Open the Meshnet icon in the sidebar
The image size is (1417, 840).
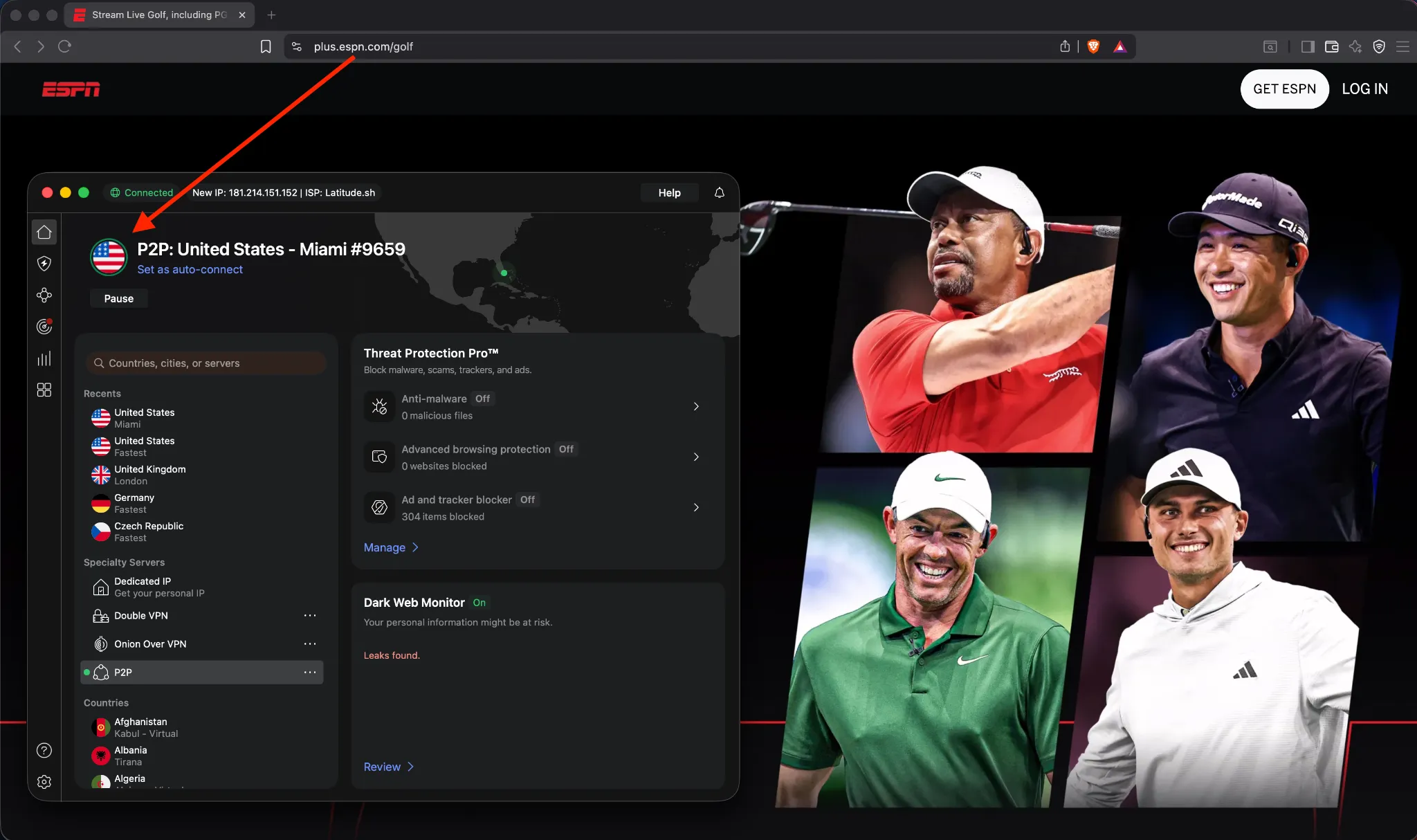coord(44,295)
